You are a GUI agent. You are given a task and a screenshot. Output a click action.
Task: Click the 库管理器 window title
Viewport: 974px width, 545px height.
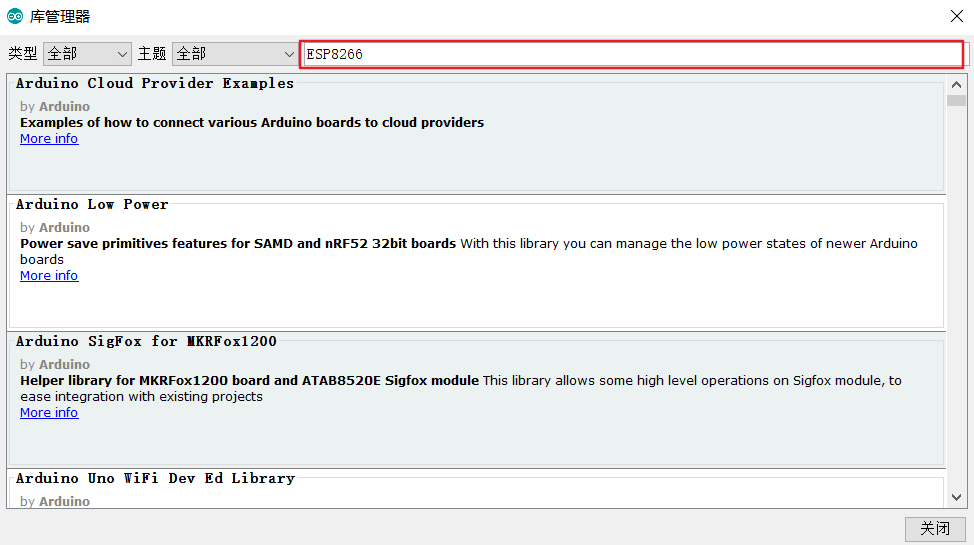(x=60, y=17)
